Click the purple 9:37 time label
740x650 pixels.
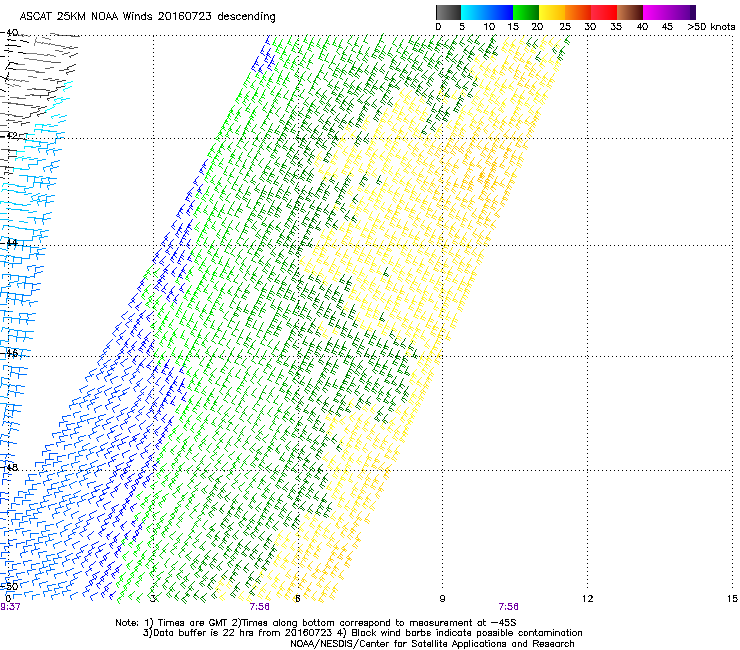click(10, 607)
